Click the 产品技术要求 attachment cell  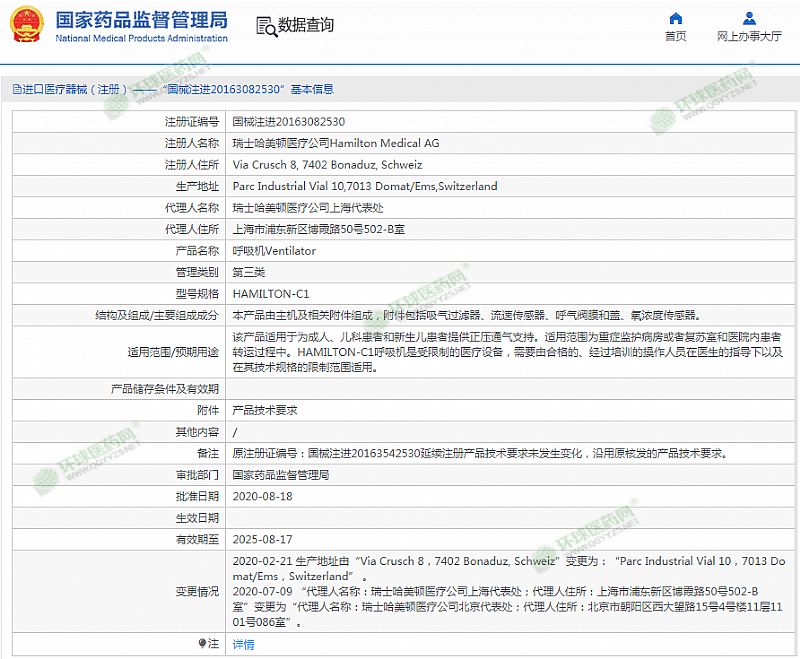pyautogui.click(x=265, y=410)
